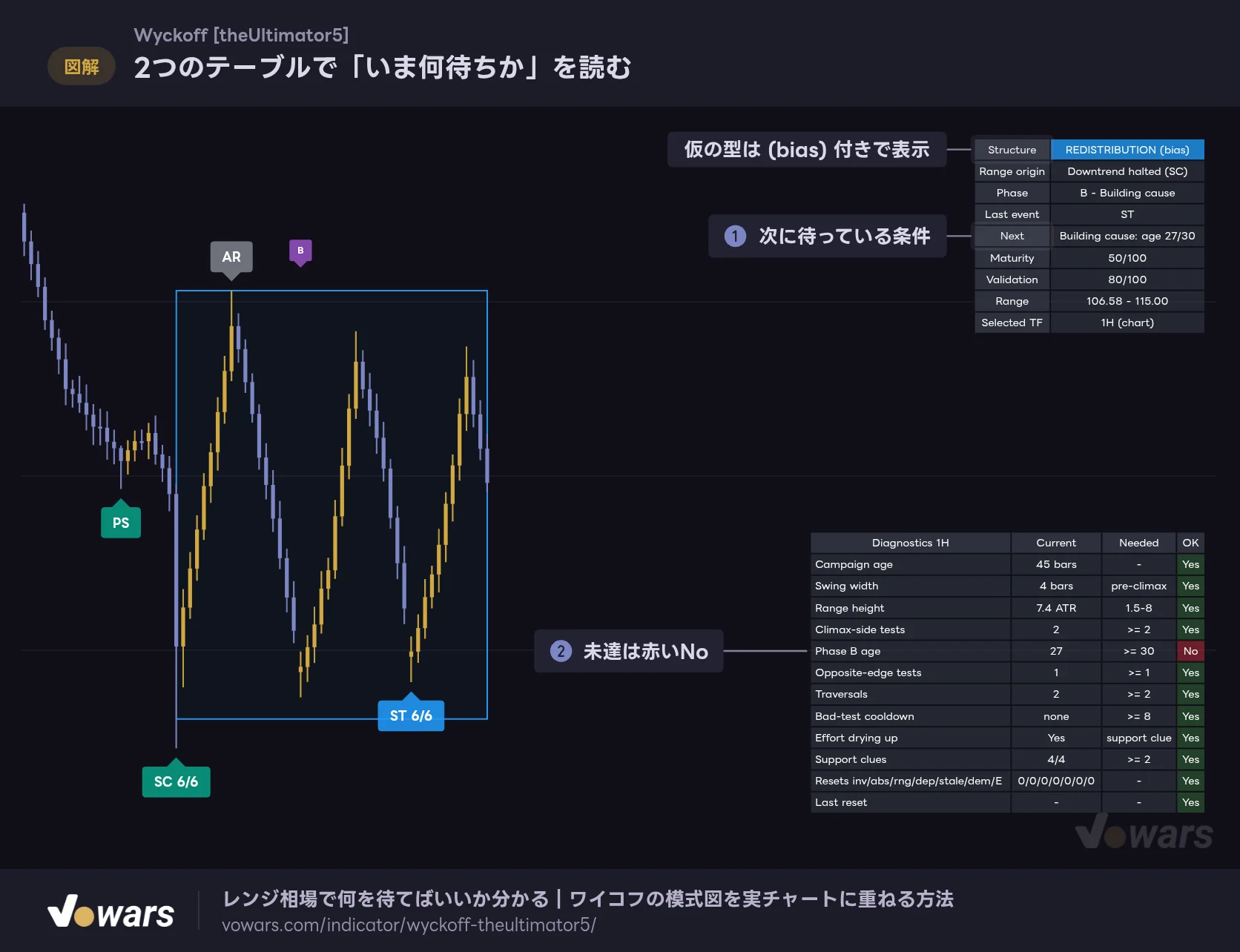The image size is (1240, 952).
Task: Click the vowars logo in footer
Action: (111, 911)
